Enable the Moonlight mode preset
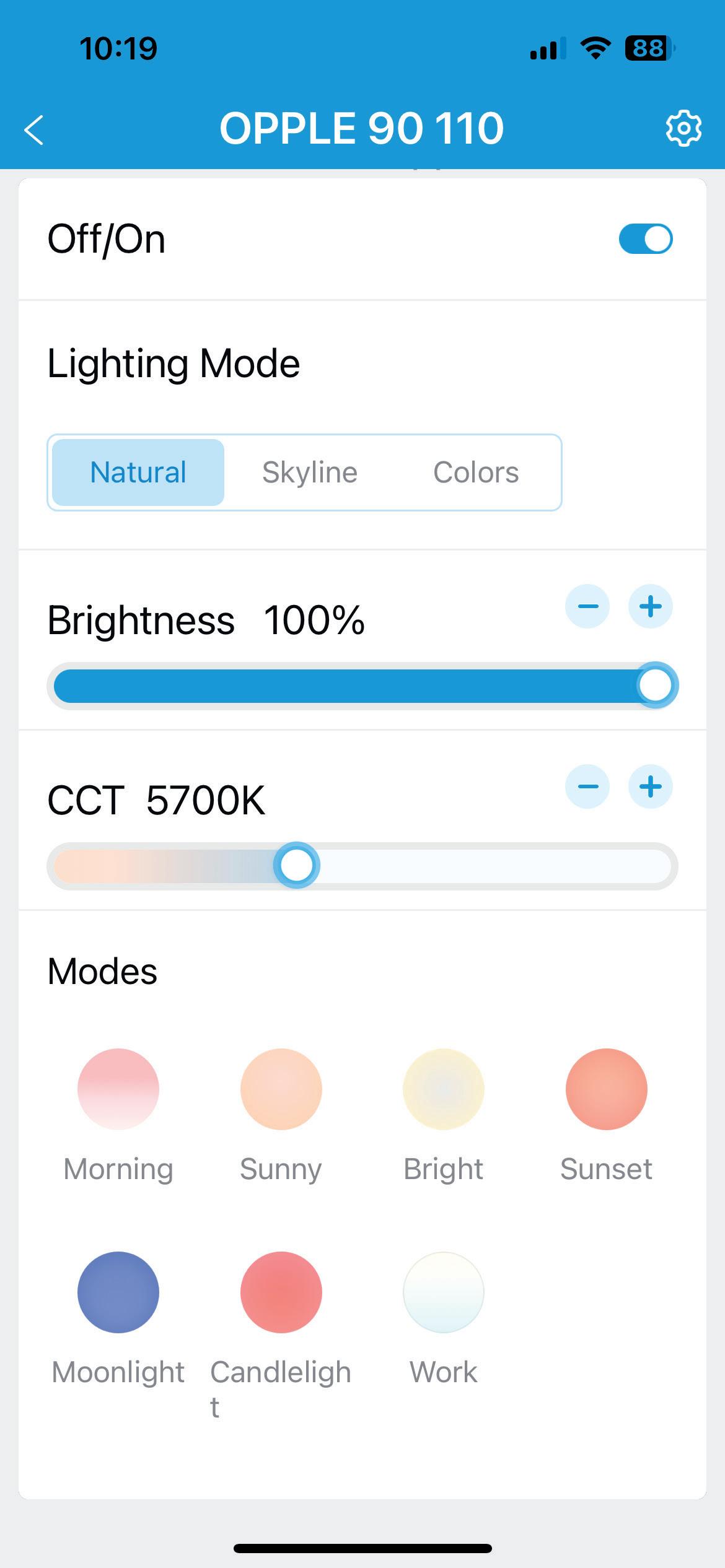 (x=118, y=1292)
